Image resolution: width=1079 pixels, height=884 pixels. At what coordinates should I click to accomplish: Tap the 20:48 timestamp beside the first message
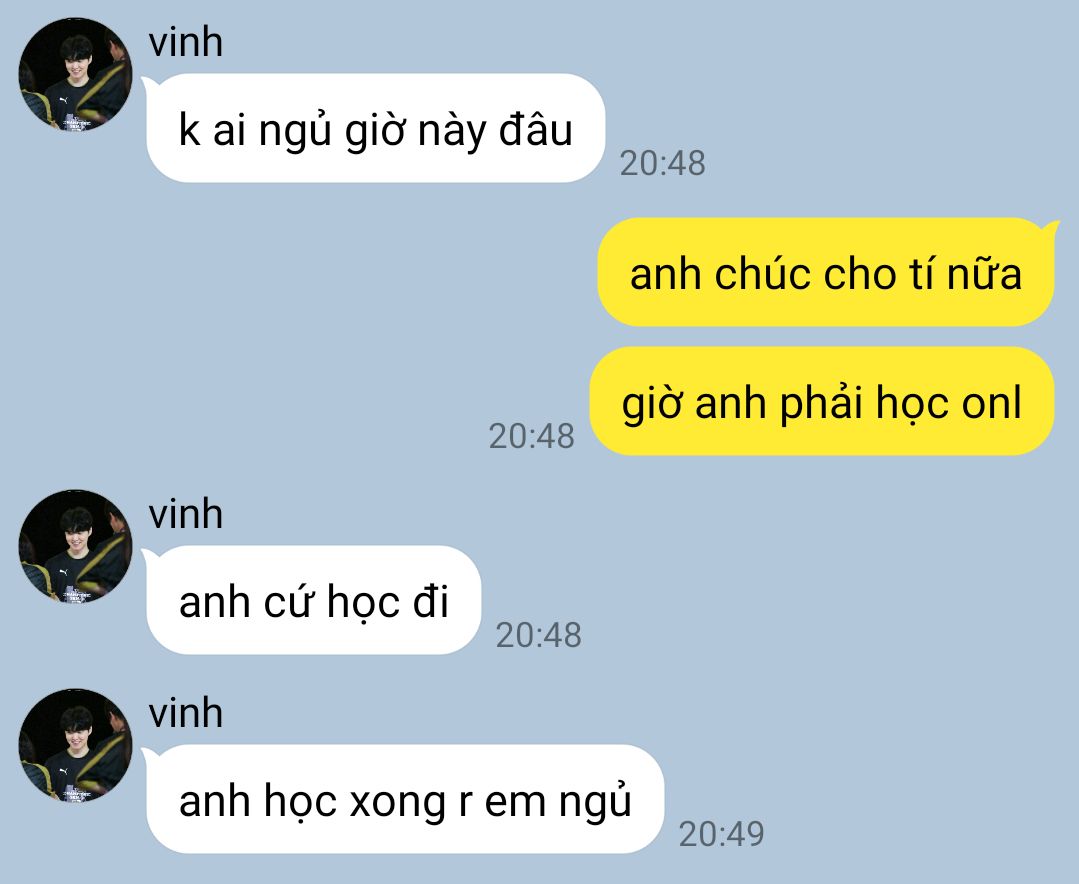pos(663,164)
